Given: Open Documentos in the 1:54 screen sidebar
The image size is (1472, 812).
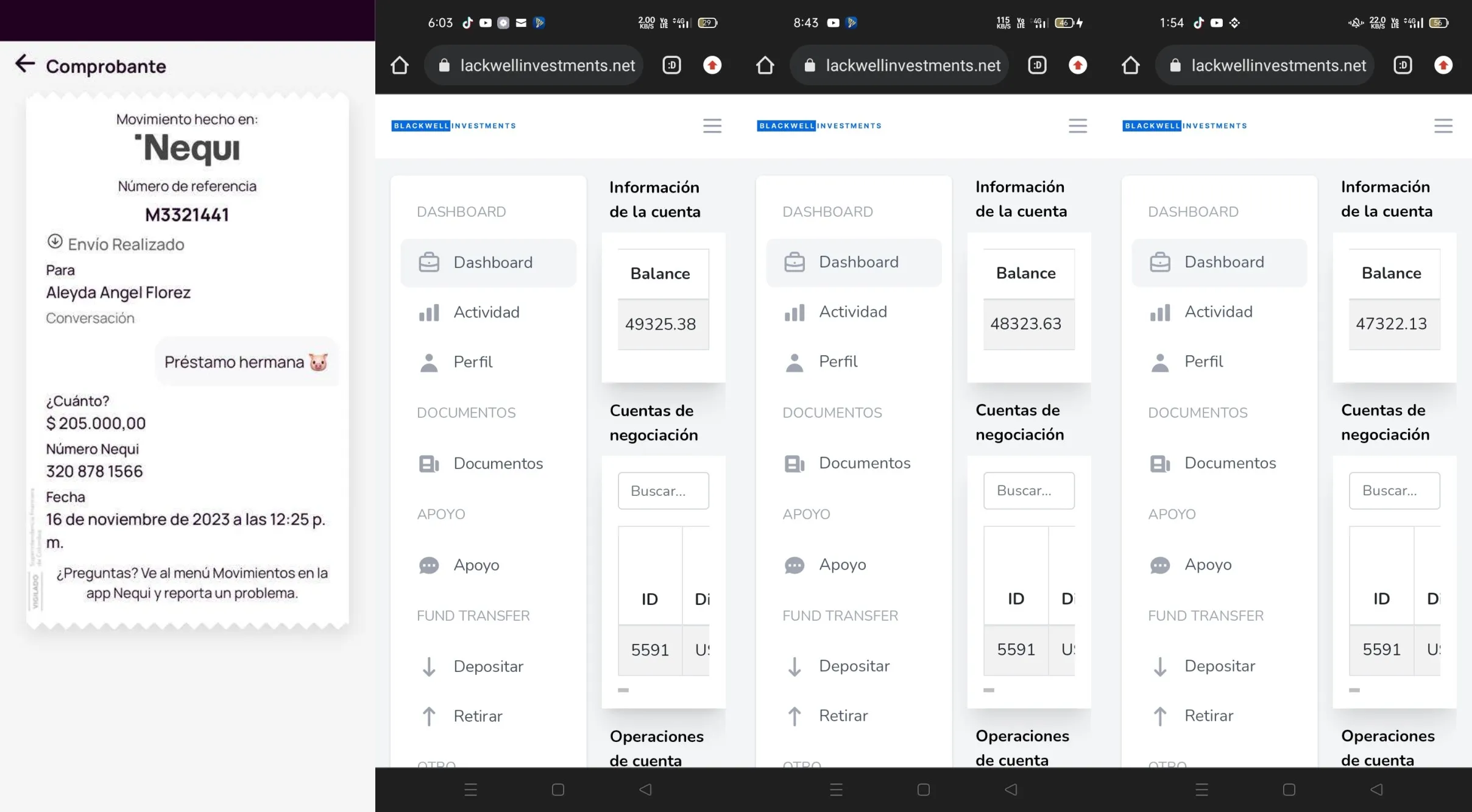Looking at the screenshot, I should 1220,464.
